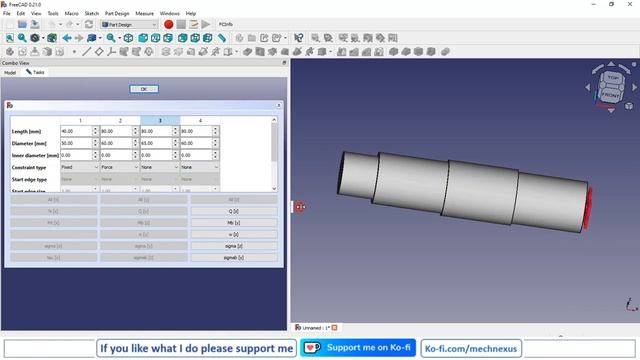The image size is (640, 360).
Task: Click the Go back blue arrow
Action: (x=67, y=38)
